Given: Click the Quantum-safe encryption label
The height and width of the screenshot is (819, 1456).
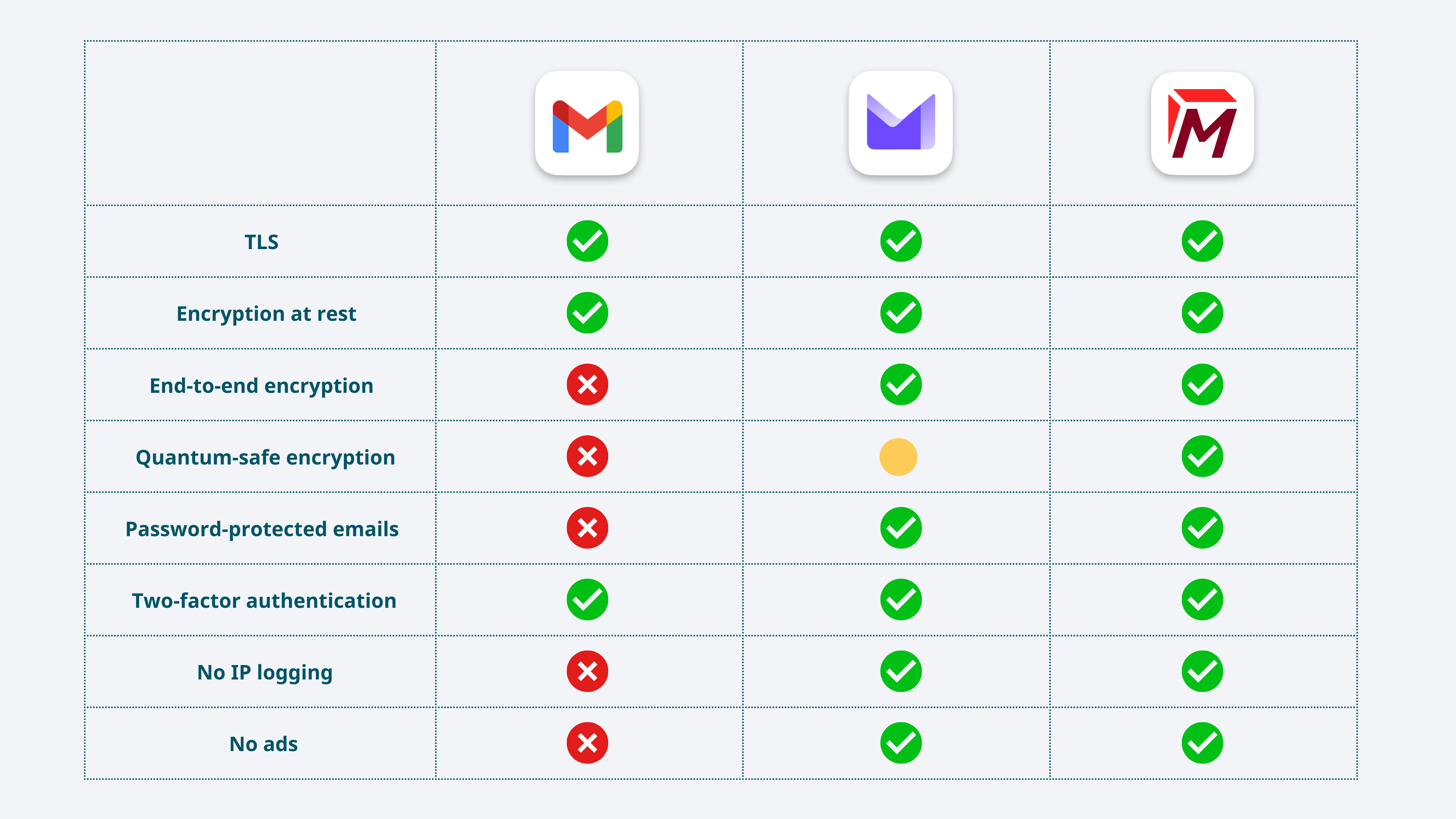Looking at the screenshot, I should click(x=265, y=458).
